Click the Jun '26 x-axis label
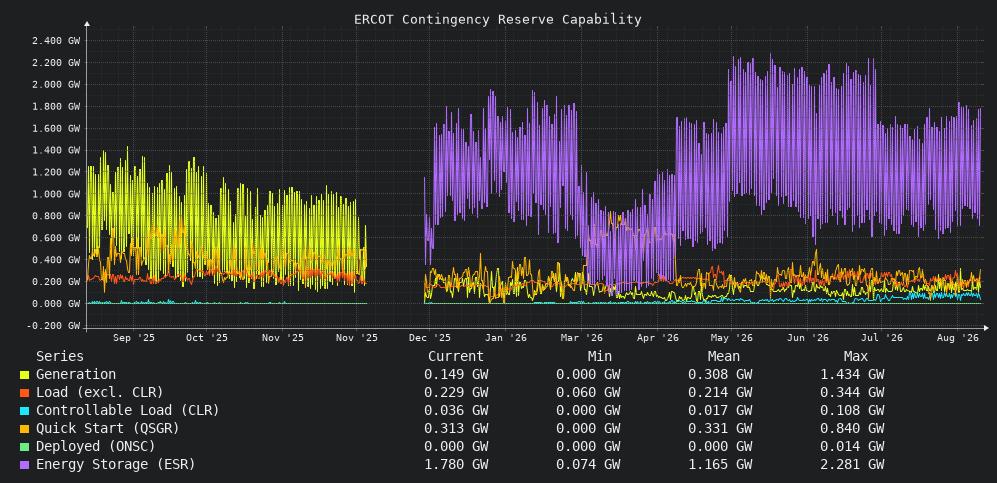This screenshot has height=483, width=997. tap(808, 338)
